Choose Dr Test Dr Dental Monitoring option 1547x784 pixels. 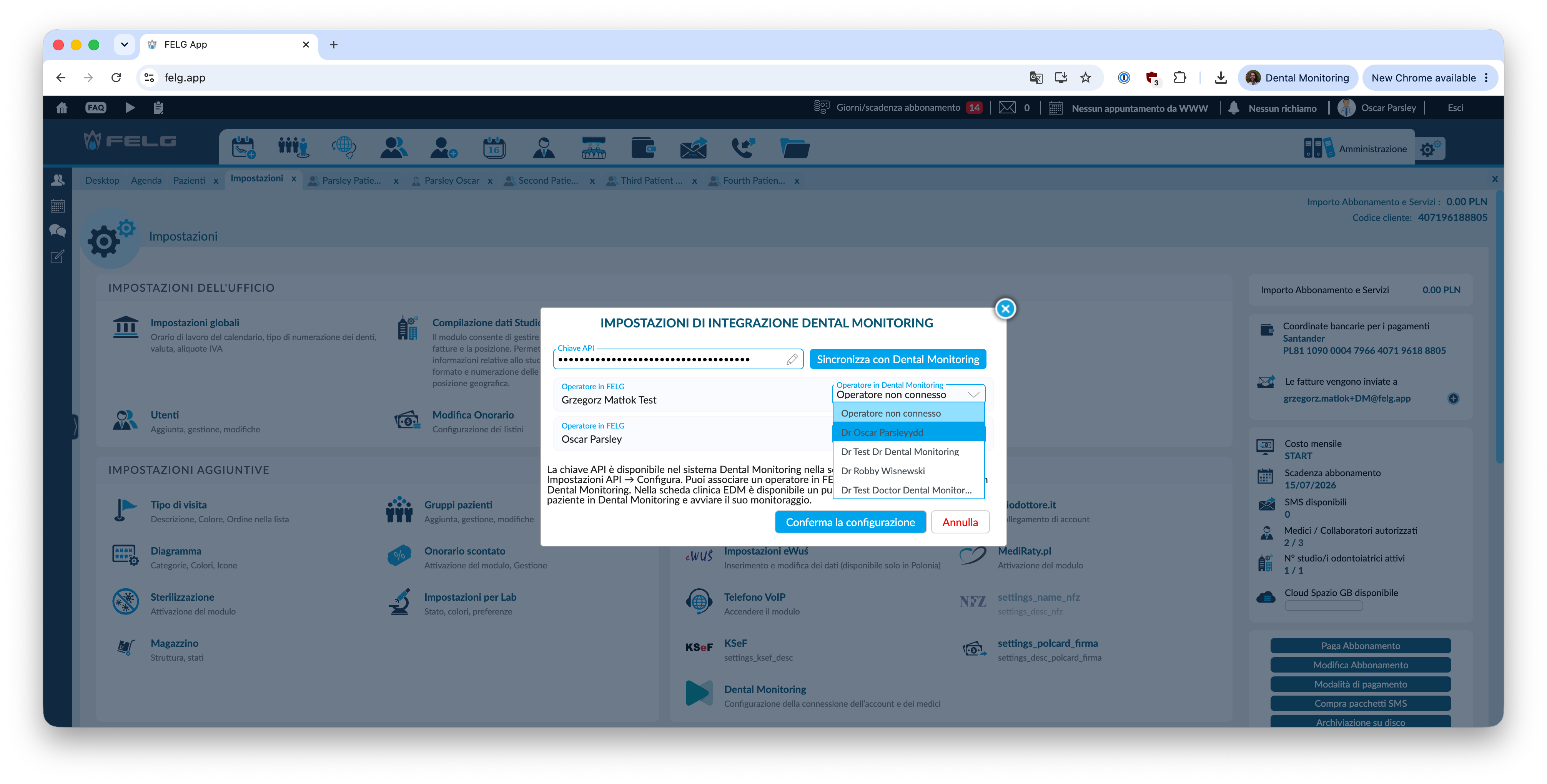908,452
